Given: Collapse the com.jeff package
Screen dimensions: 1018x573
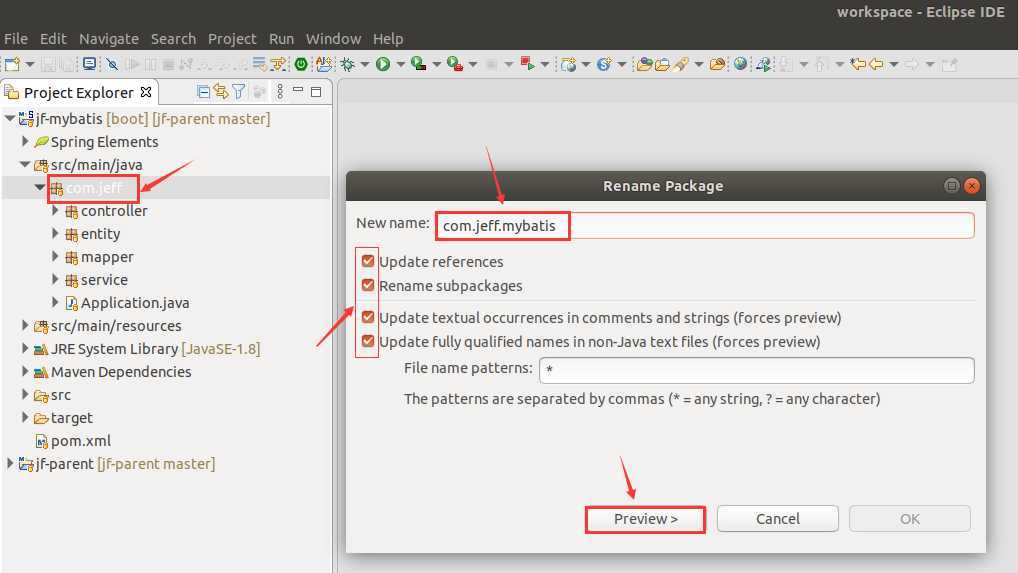Looking at the screenshot, I should (40, 187).
